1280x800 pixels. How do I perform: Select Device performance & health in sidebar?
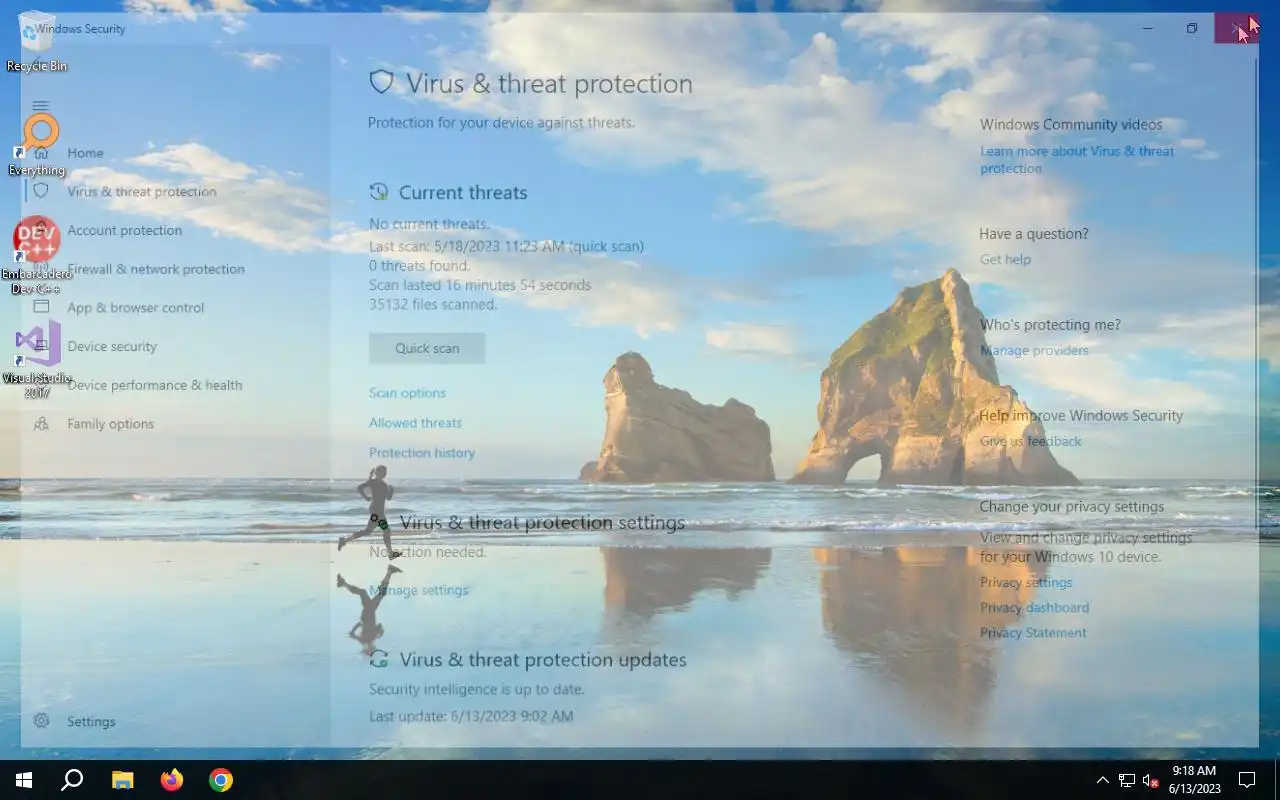155,385
